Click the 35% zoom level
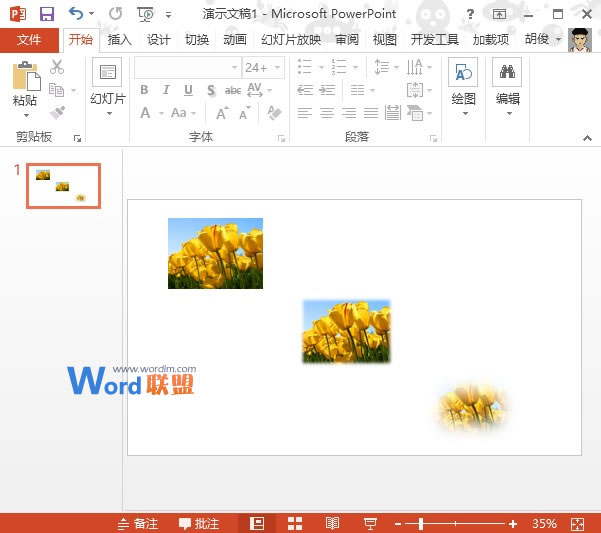The image size is (601, 533). [x=544, y=524]
